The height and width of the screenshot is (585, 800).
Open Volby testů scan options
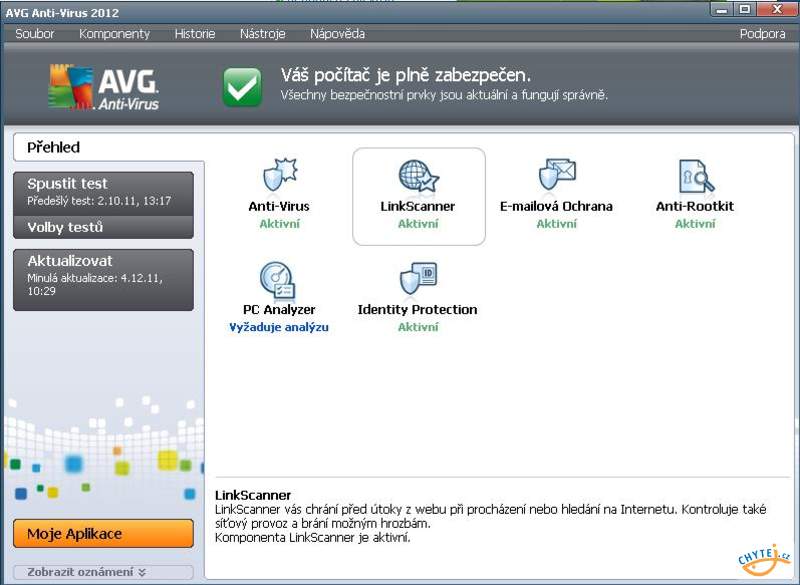coord(104,227)
